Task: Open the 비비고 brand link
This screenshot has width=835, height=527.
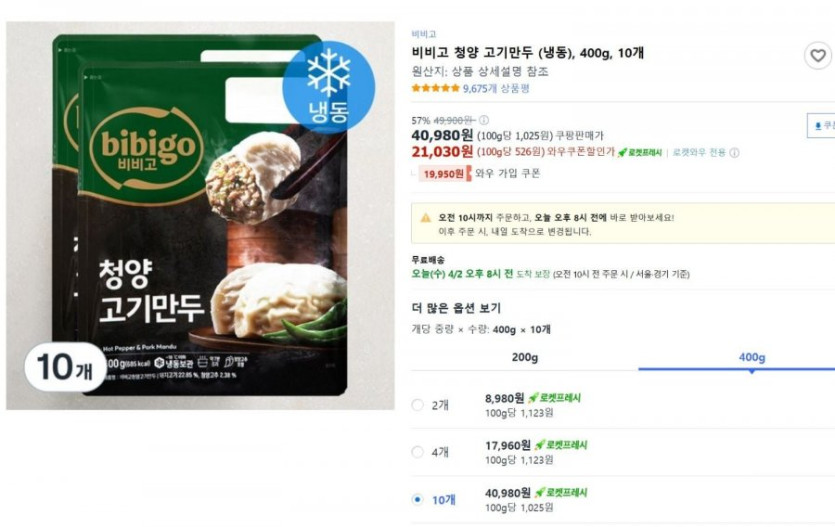Action: [424, 34]
